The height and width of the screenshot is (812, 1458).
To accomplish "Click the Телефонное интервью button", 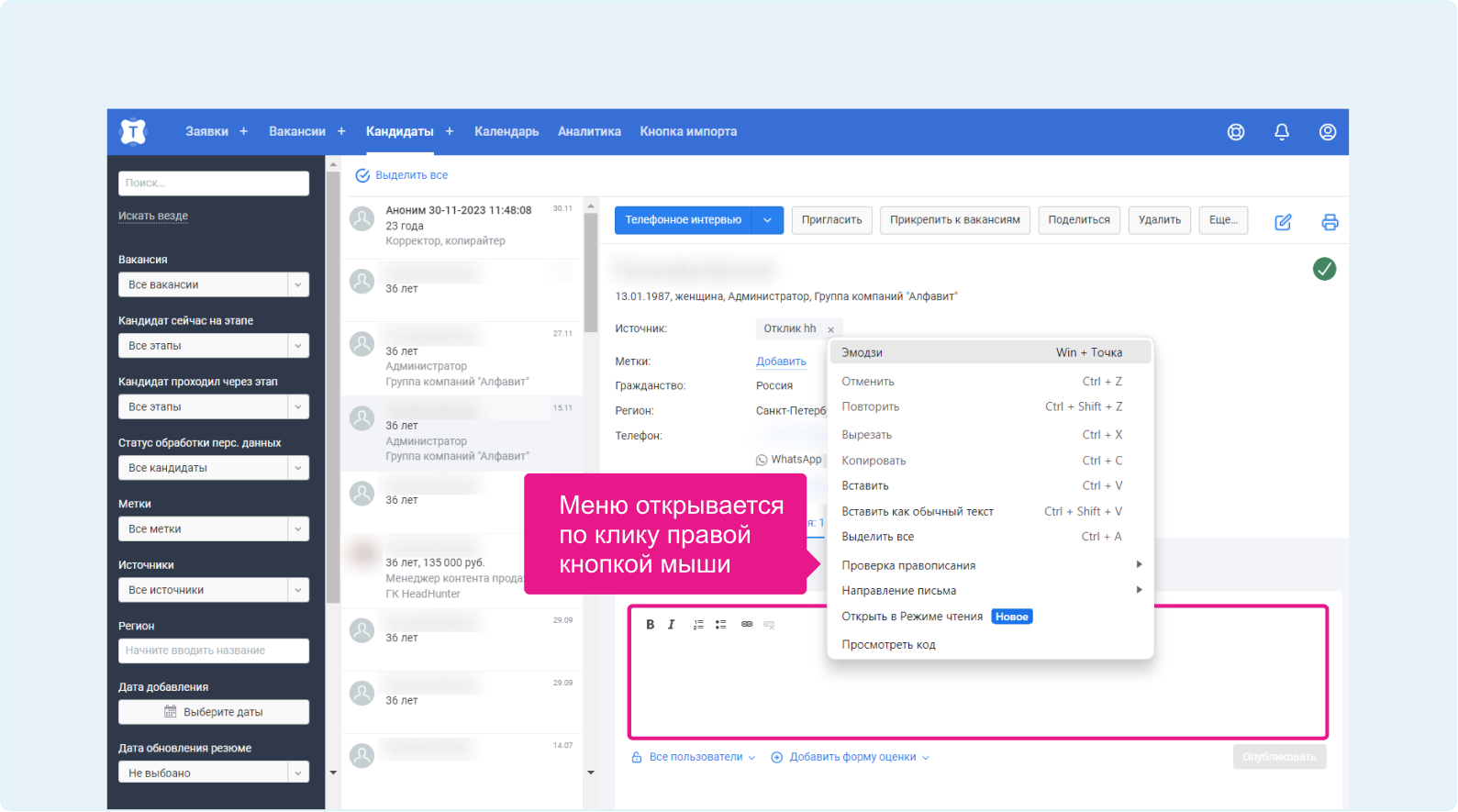I will (684, 220).
